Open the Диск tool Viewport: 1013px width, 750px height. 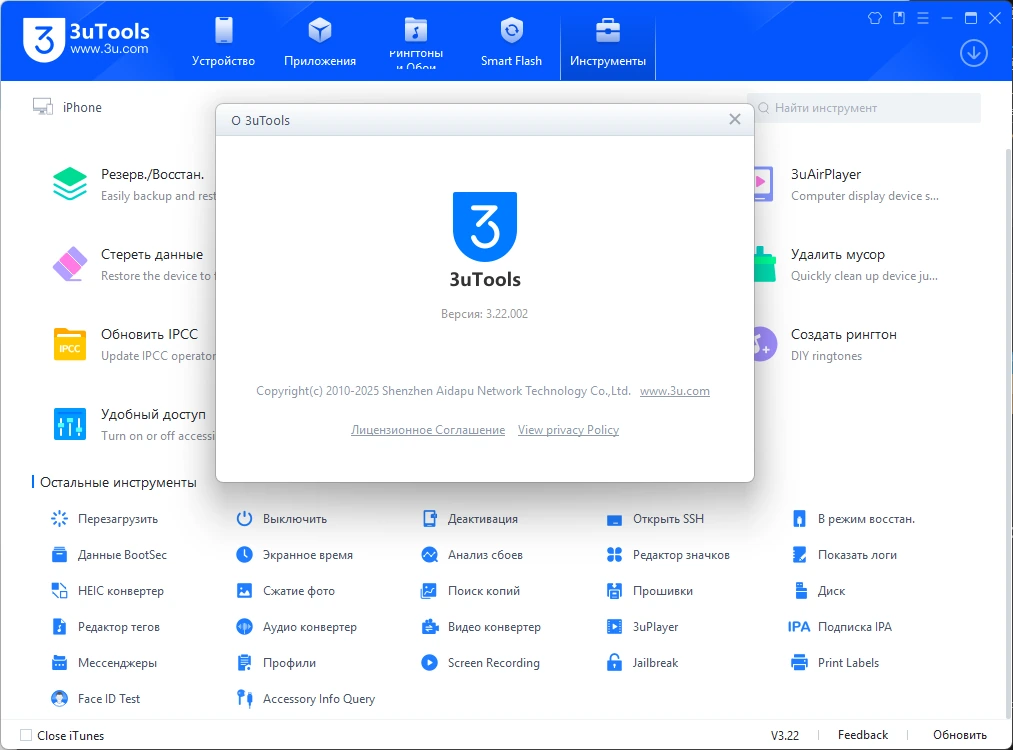pos(819,590)
